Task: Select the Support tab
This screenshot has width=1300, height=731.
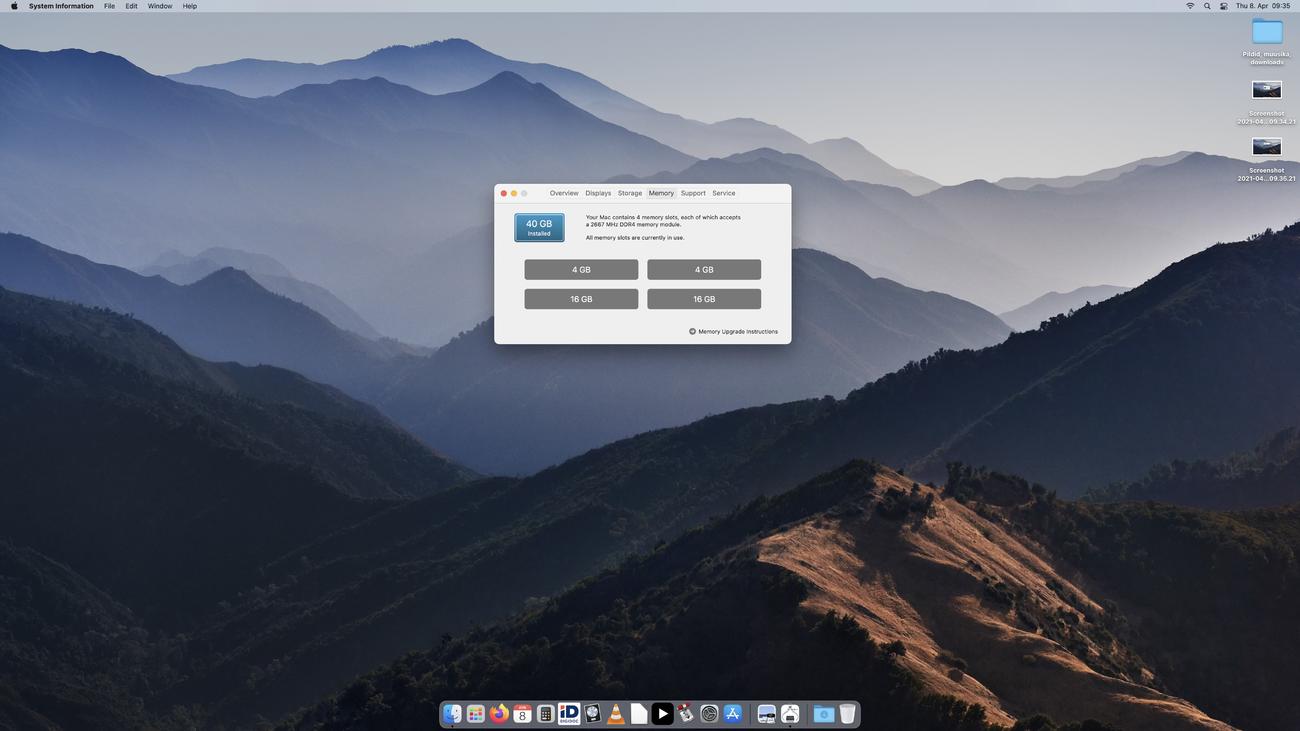Action: coord(693,193)
